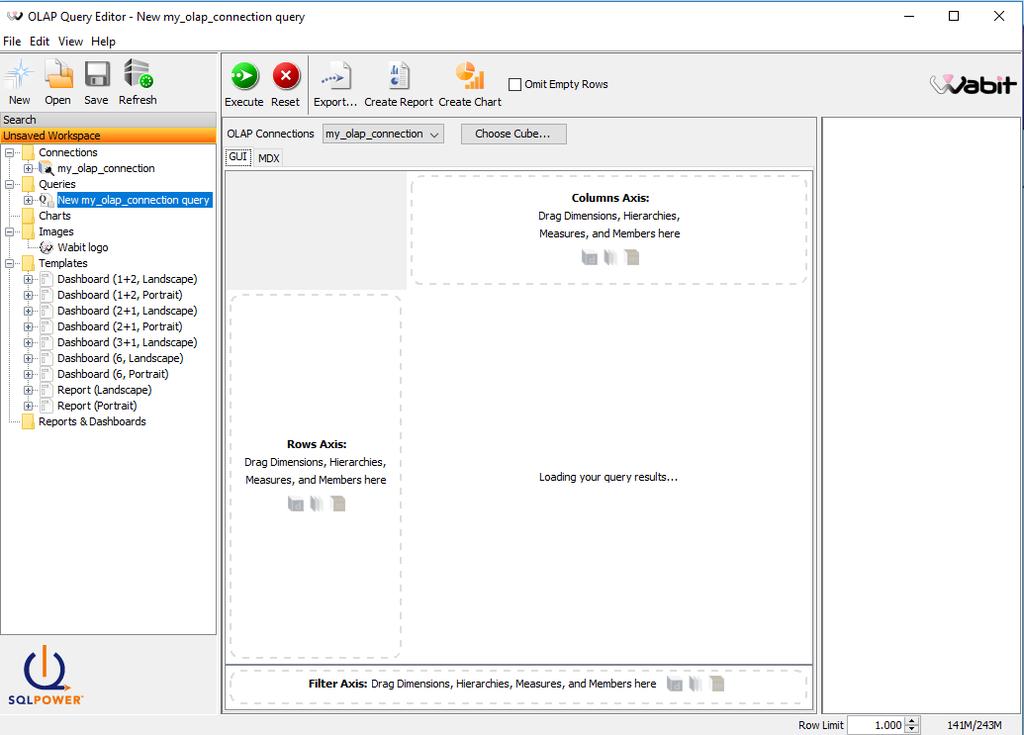Increase the Row Limit with up arrow
Image resolution: width=1024 pixels, height=735 pixels.
pos(912,721)
